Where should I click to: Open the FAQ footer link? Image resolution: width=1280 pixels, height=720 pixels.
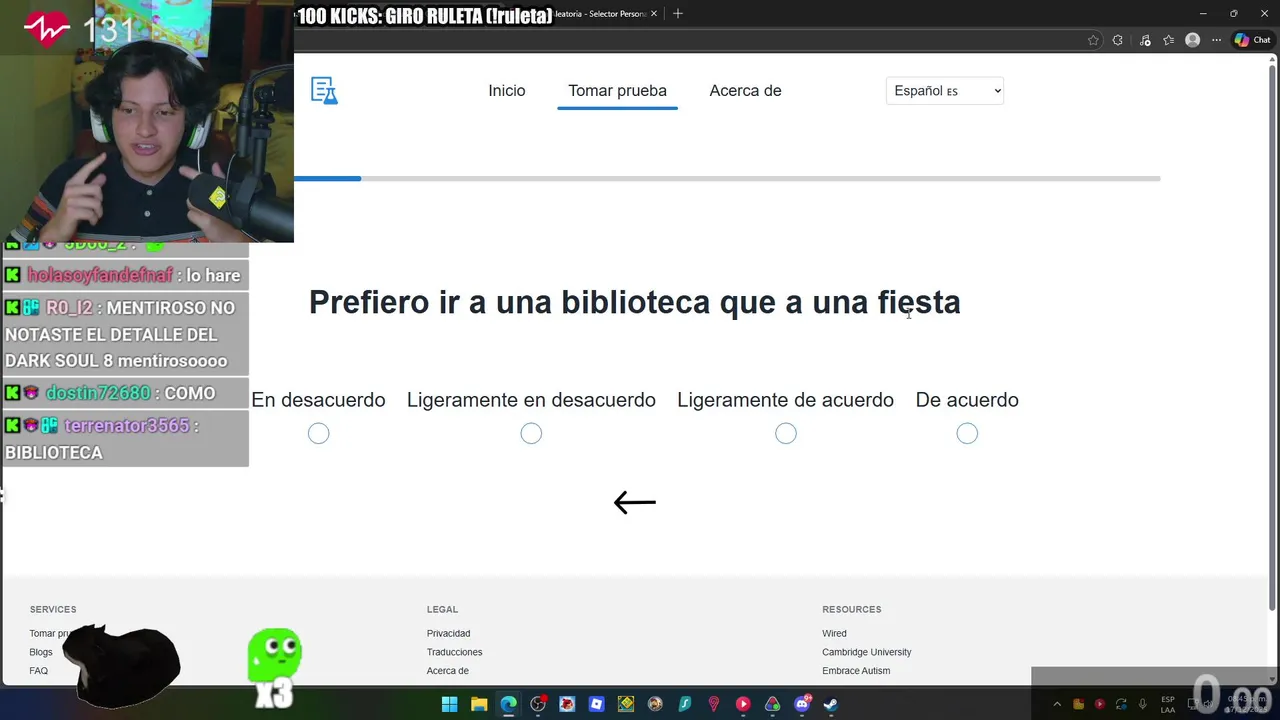point(38,671)
